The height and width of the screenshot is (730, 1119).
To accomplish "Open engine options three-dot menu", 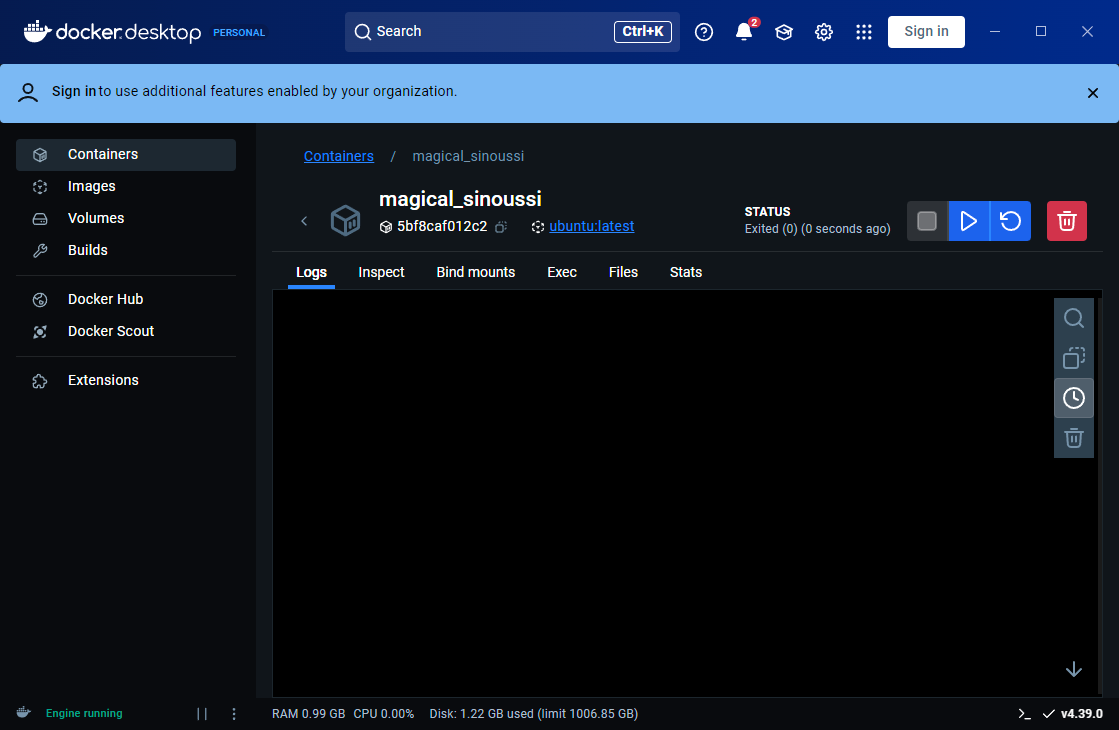I will point(234,714).
